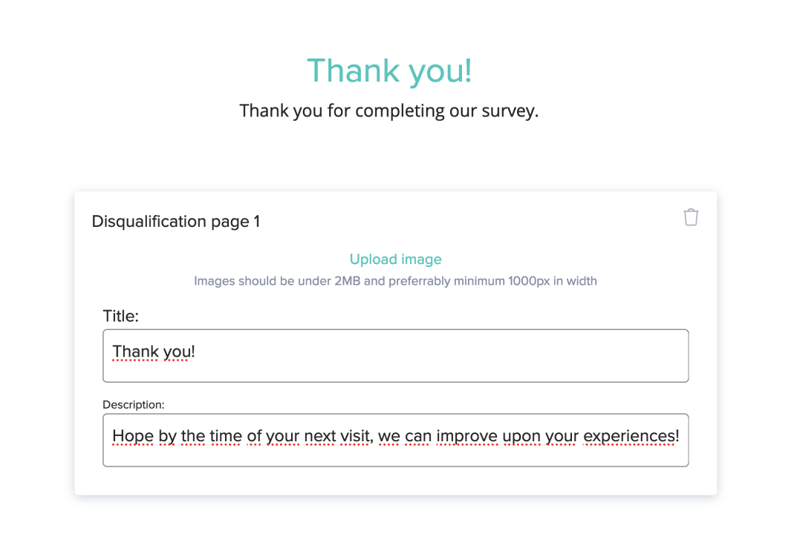Click the survey completion message text
The image size is (800, 534).
pos(389,111)
